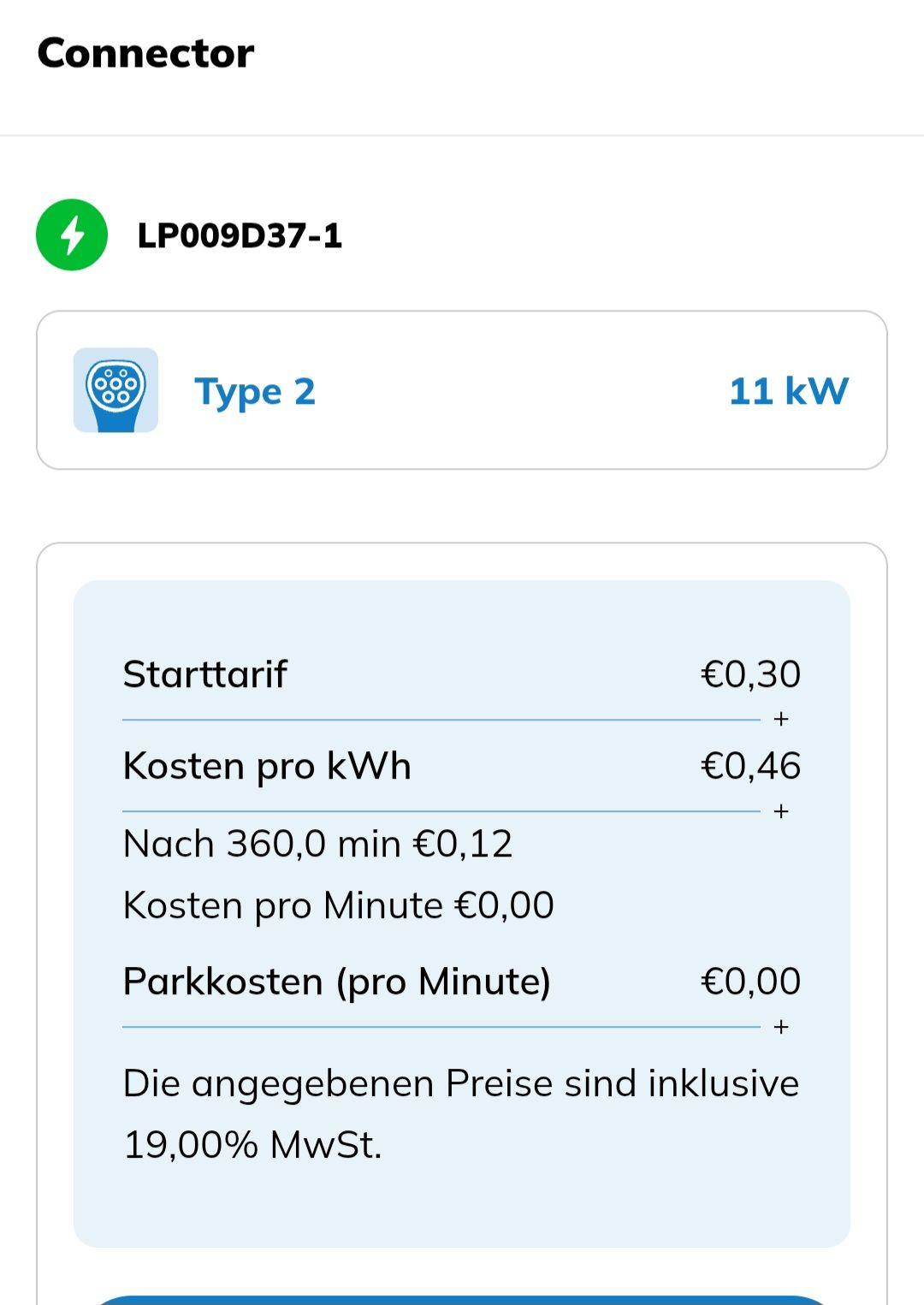Tap the Nach 360,0 min €0,12 line
Screen dimensions: 924x1305
317,844
